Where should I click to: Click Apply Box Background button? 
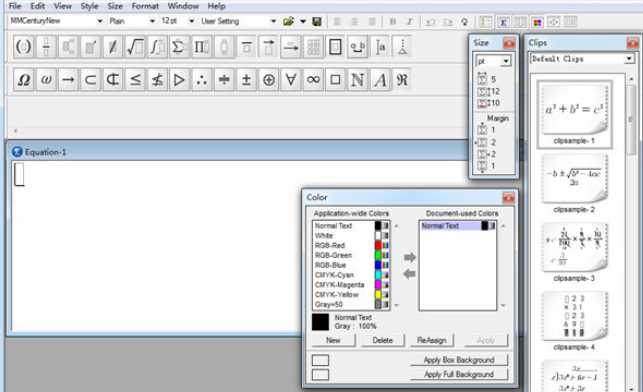point(459,360)
